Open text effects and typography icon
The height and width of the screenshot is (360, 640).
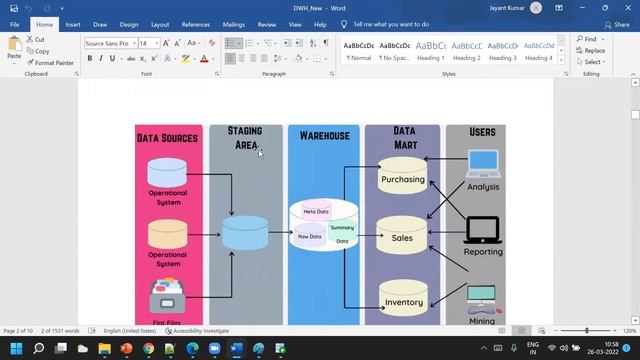click(x=167, y=59)
